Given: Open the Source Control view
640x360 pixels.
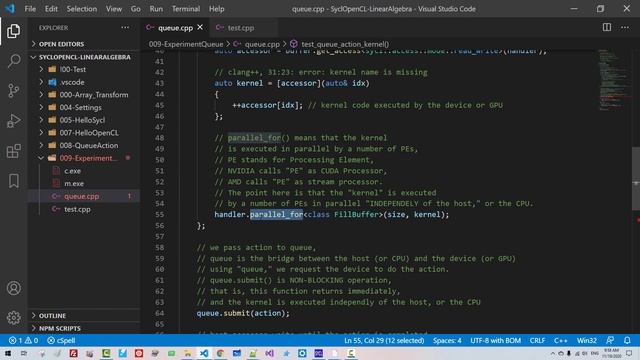Looking at the screenshot, I should pyautogui.click(x=13, y=91).
